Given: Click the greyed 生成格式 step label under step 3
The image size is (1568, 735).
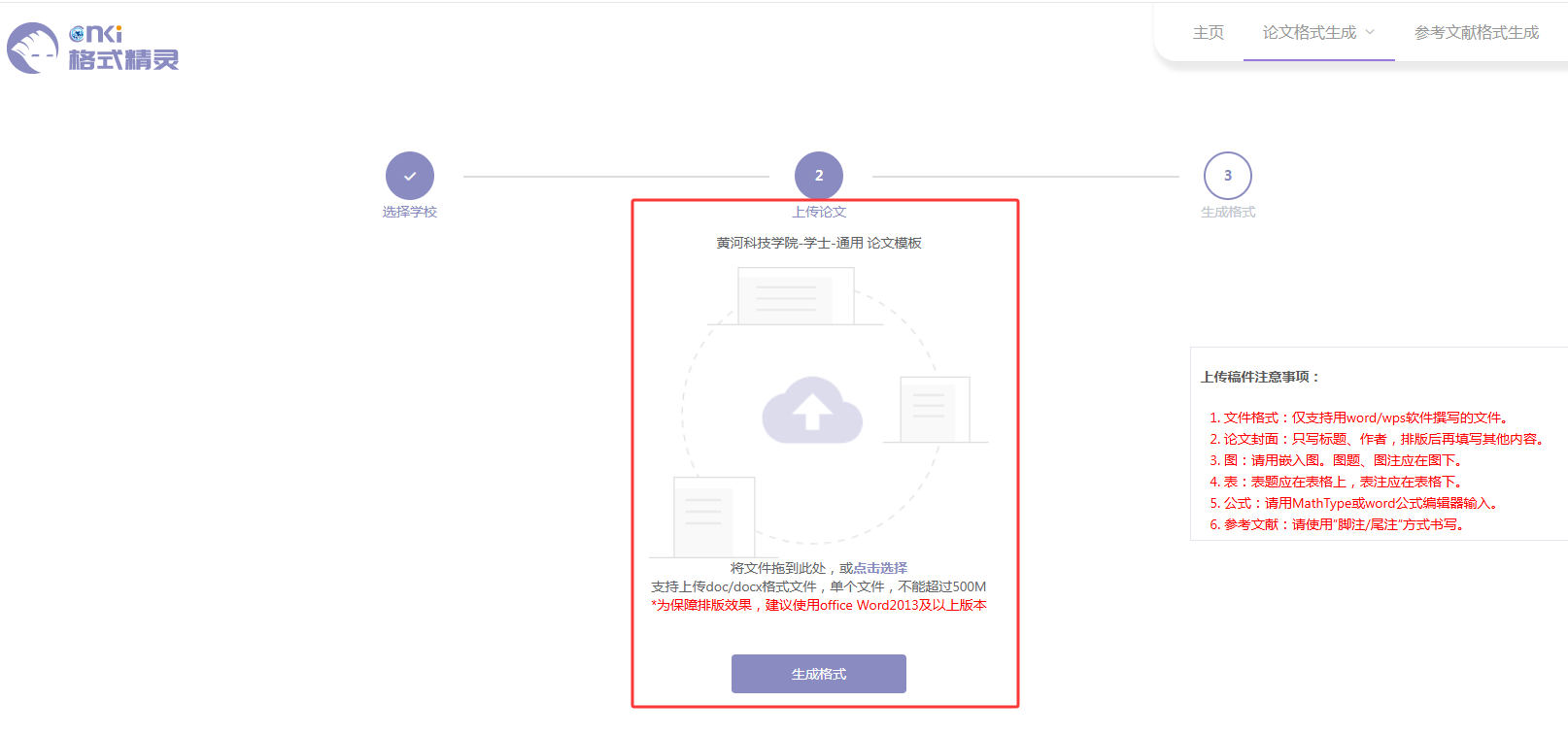Looking at the screenshot, I should coord(1227,212).
